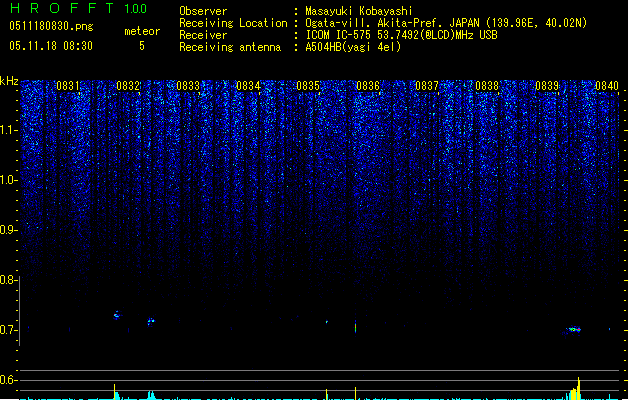Click the 0839 time marker
The image size is (629, 400).
click(547, 86)
